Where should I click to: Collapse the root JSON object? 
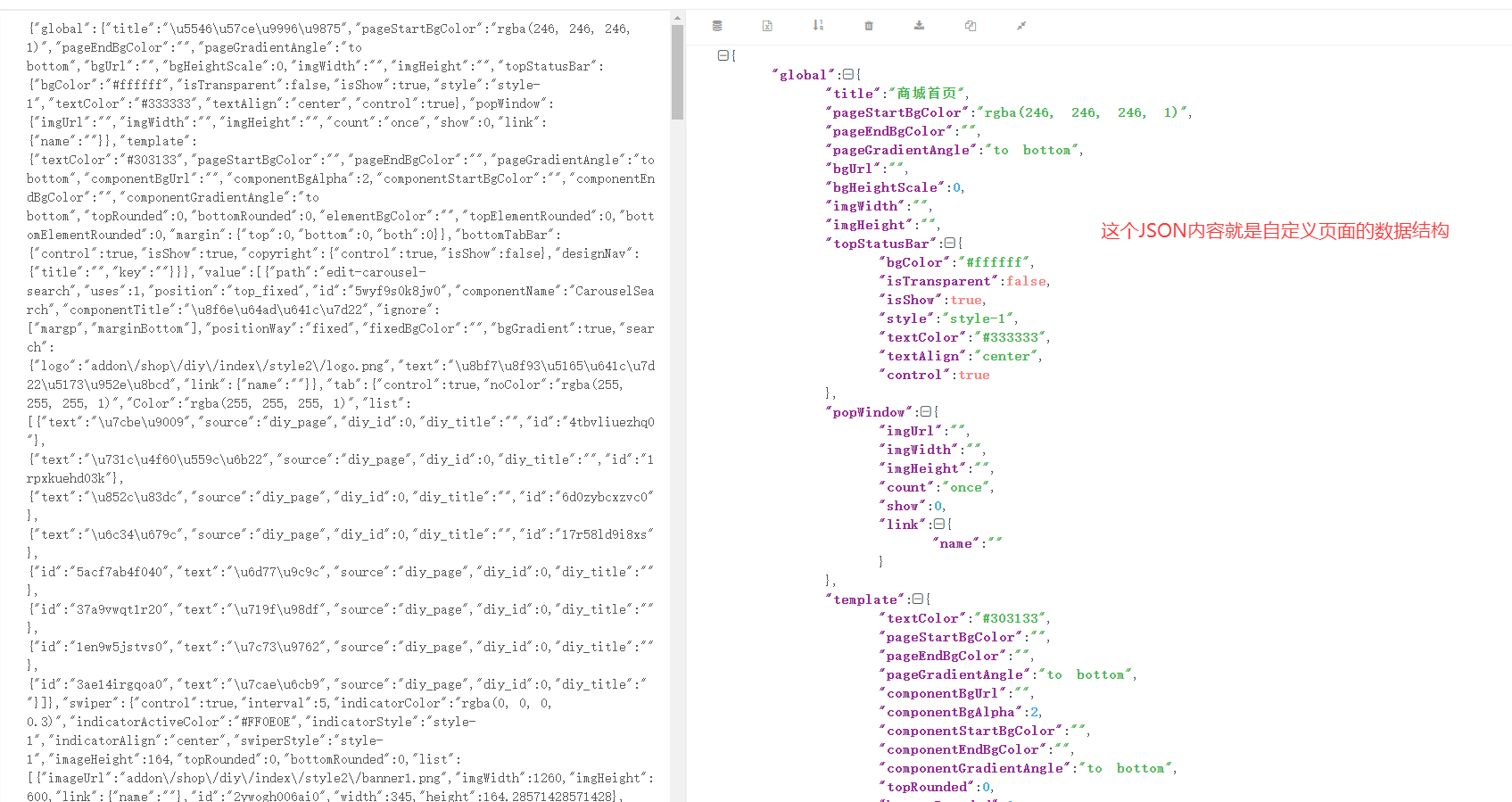pyautogui.click(x=723, y=55)
